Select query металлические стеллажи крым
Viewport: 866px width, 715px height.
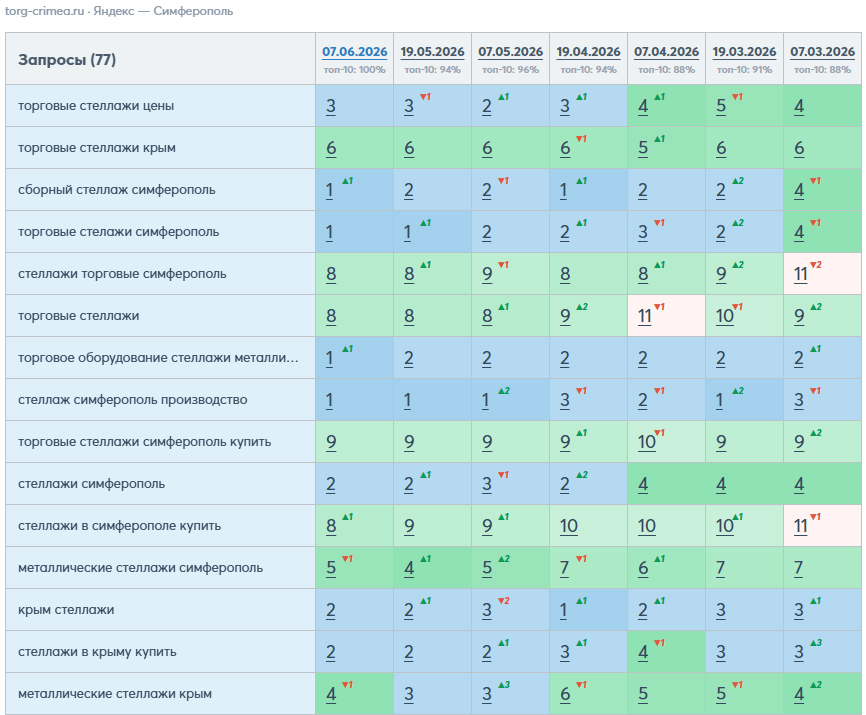coord(115,693)
